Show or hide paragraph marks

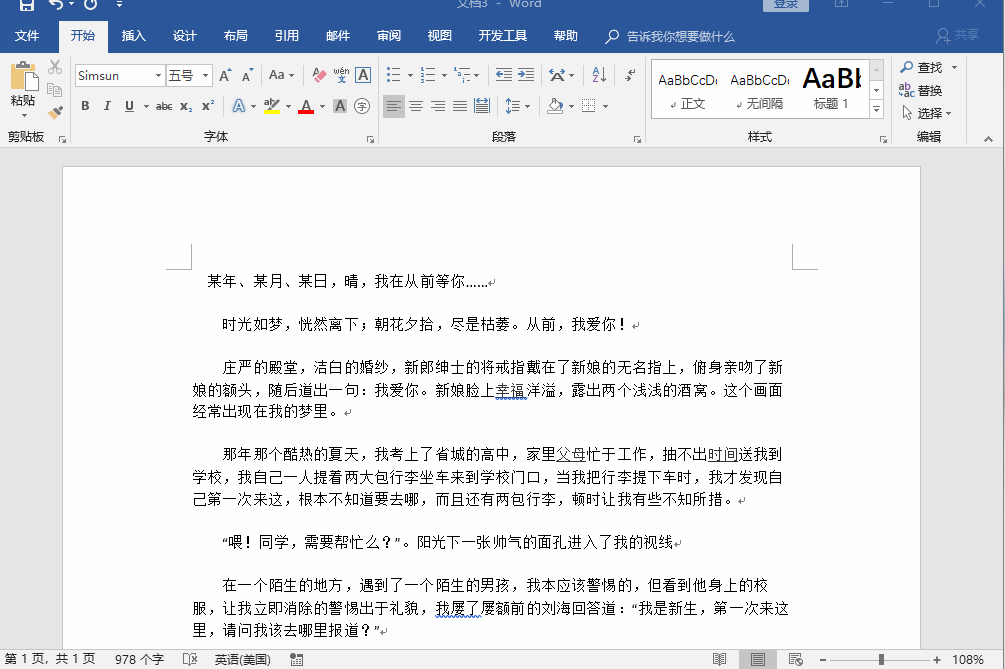pyautogui.click(x=631, y=75)
